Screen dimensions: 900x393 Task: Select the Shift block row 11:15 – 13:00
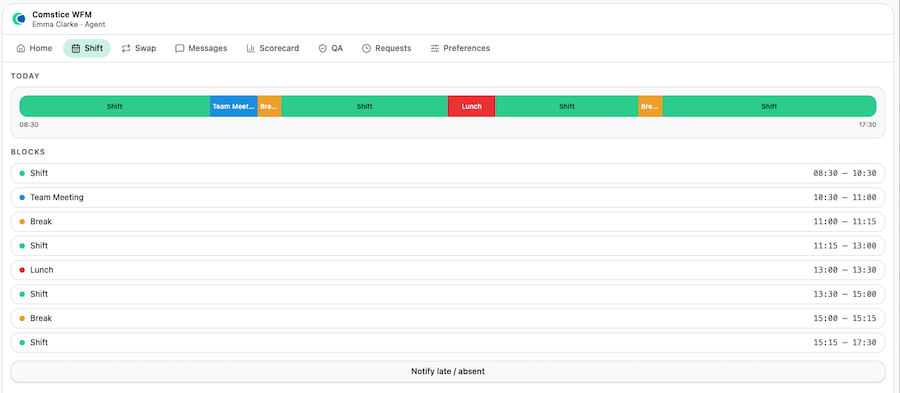pos(448,246)
